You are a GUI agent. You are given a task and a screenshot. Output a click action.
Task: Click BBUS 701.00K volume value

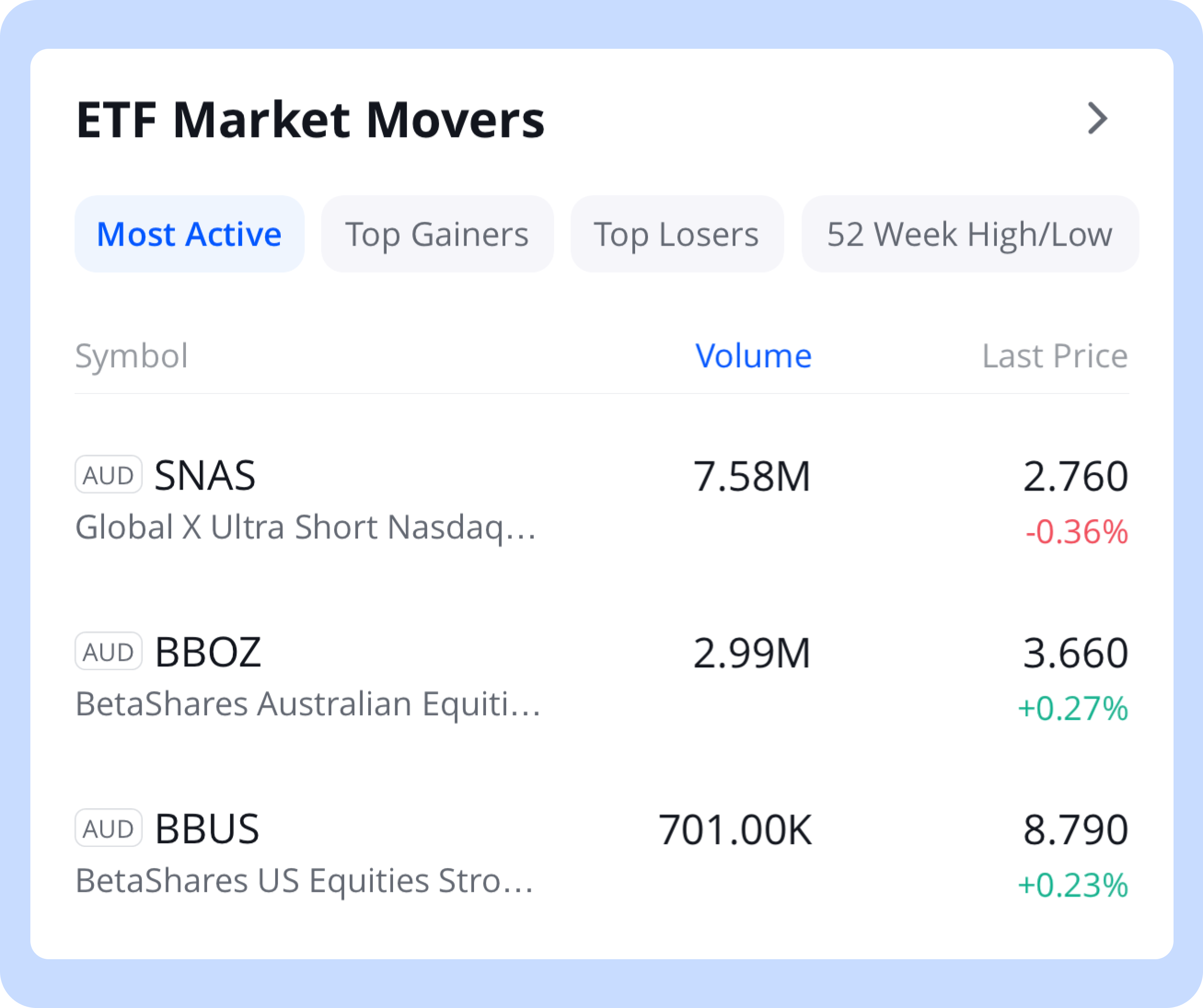tap(735, 829)
